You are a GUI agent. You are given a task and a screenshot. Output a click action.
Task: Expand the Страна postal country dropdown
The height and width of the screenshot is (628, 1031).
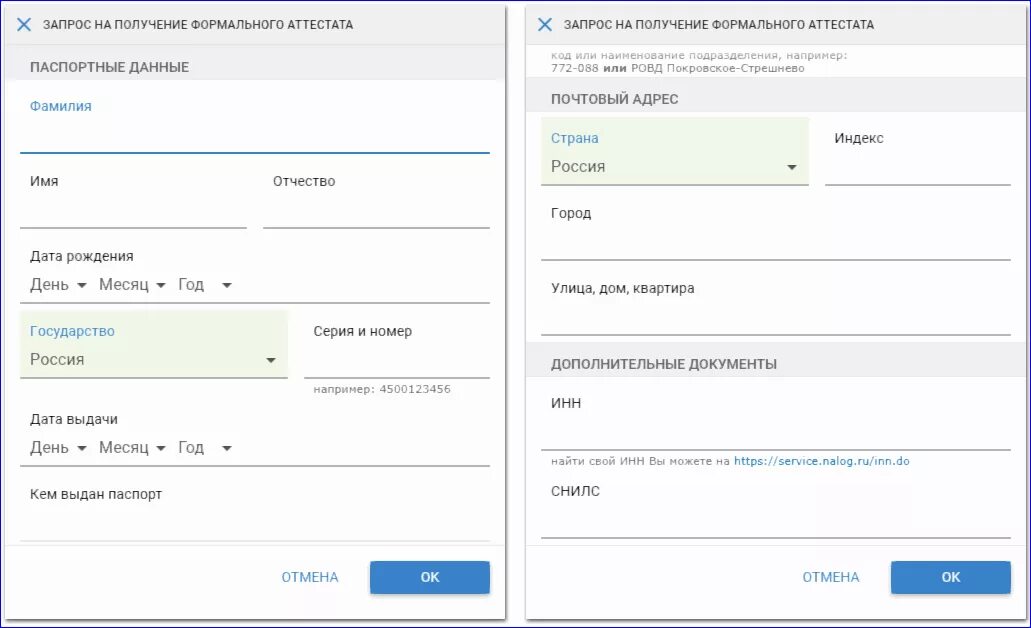point(674,167)
